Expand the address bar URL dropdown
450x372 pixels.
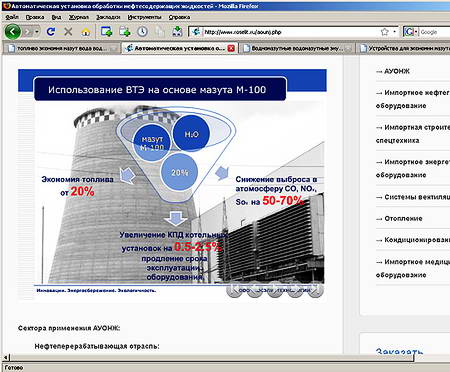(x=394, y=32)
